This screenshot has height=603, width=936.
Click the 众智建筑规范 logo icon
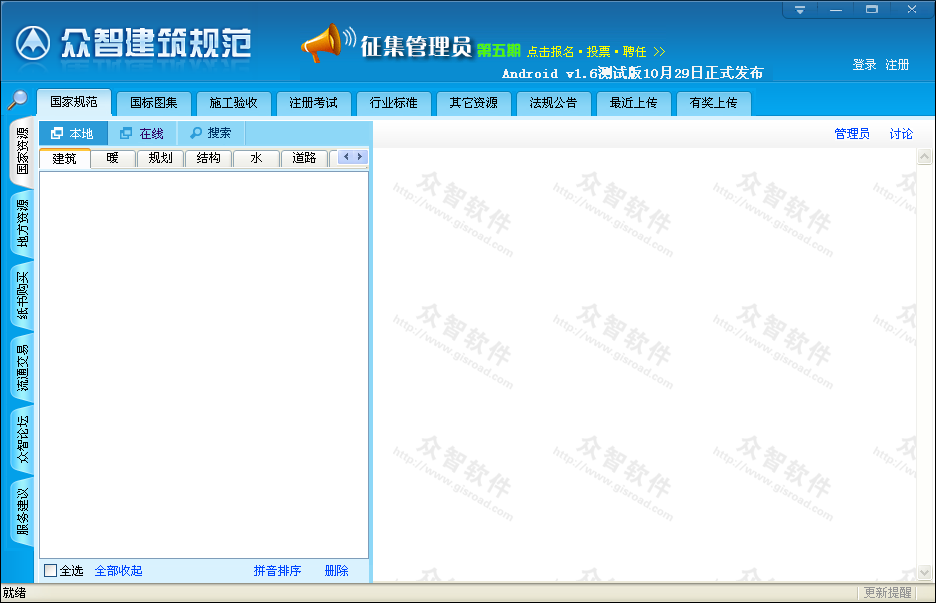32,43
